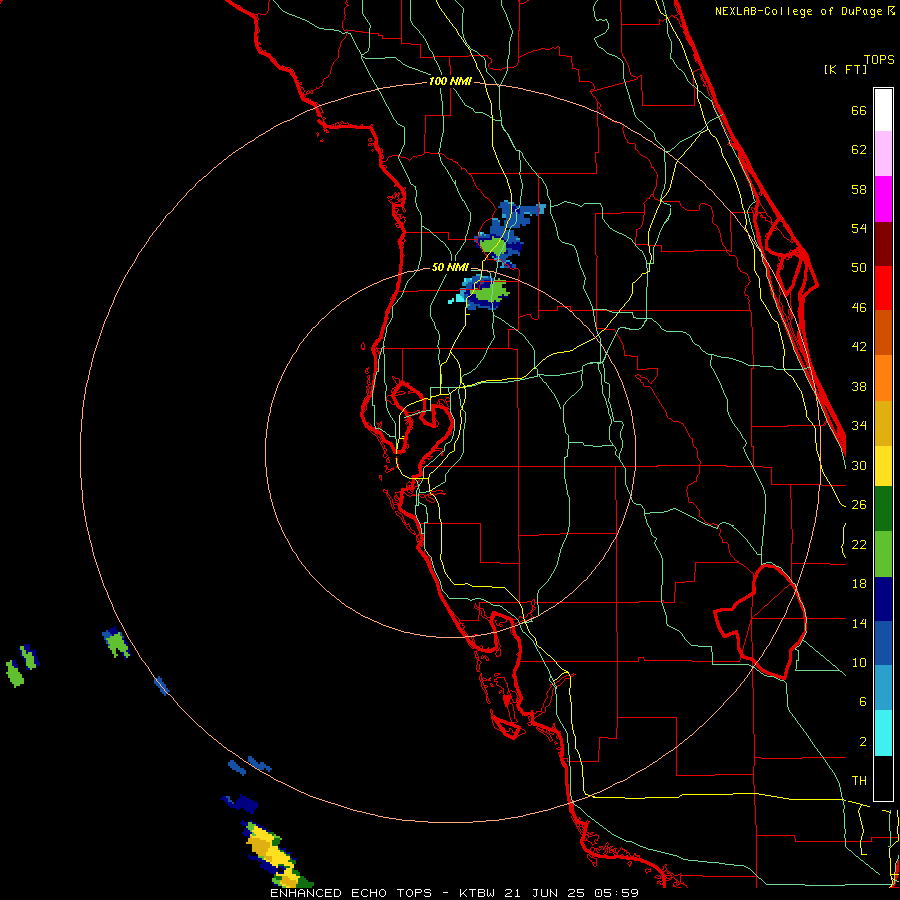Click the light orange legend swatch
Viewport: 900px width, 900px height.
[x=883, y=378]
